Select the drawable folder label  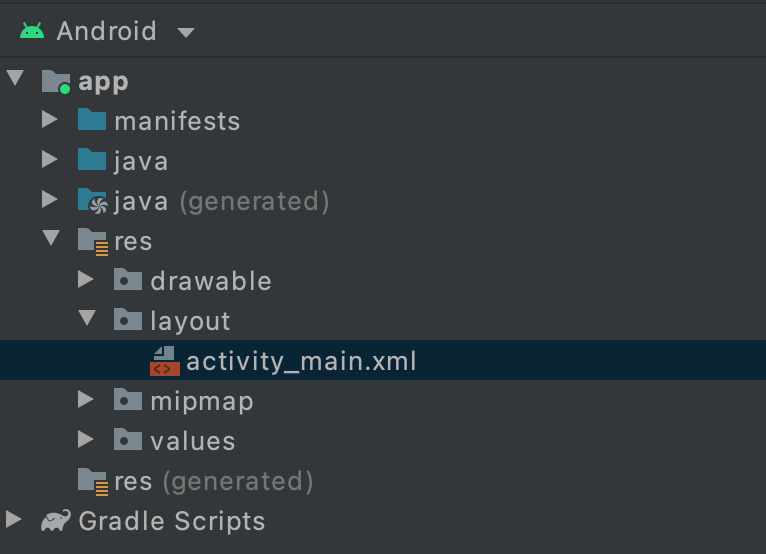(210, 281)
